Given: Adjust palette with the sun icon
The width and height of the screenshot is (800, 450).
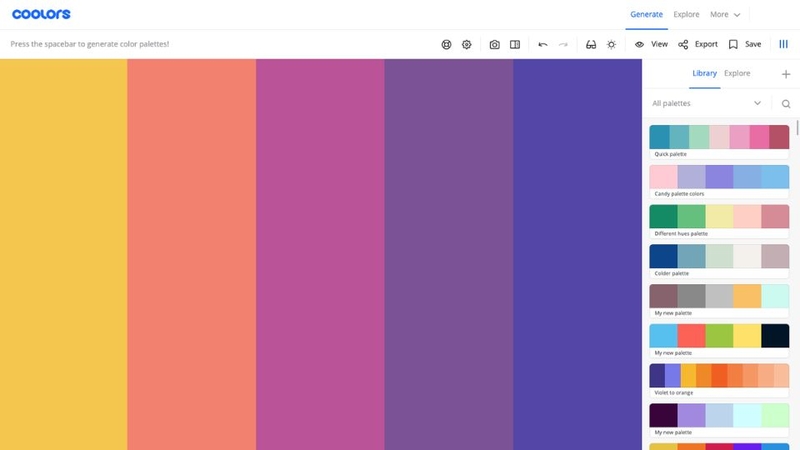Looking at the screenshot, I should pyautogui.click(x=611, y=44).
